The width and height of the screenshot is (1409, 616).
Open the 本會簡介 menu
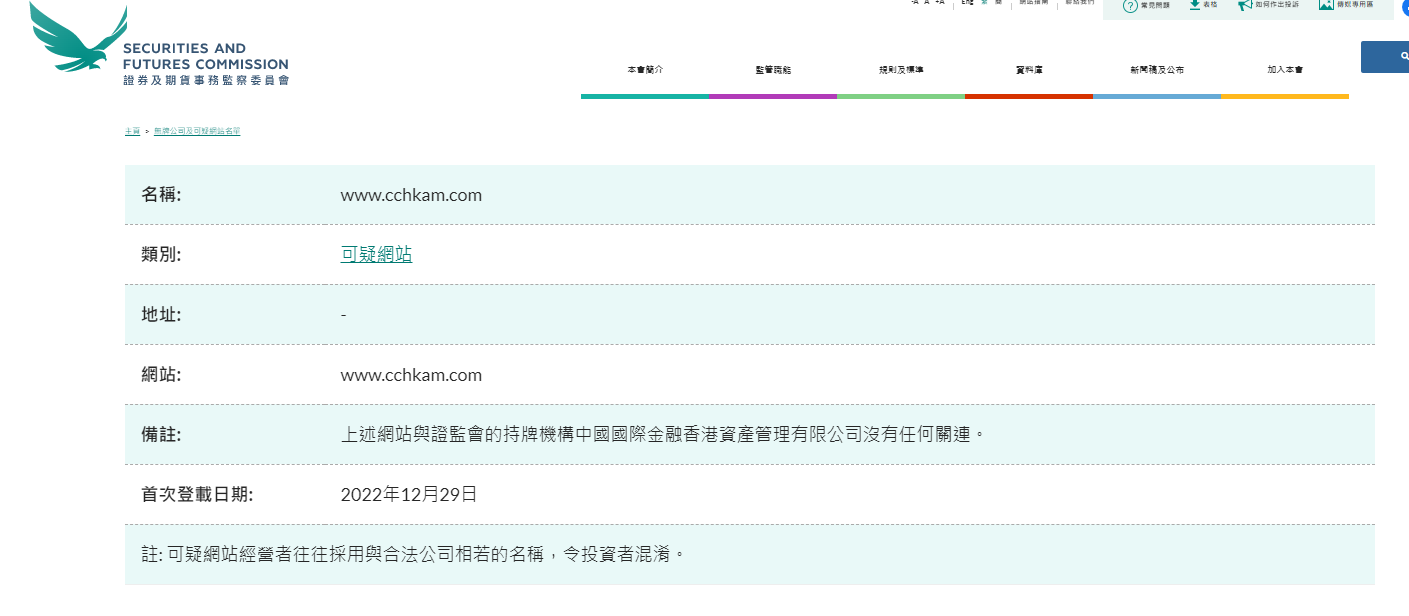[645, 70]
